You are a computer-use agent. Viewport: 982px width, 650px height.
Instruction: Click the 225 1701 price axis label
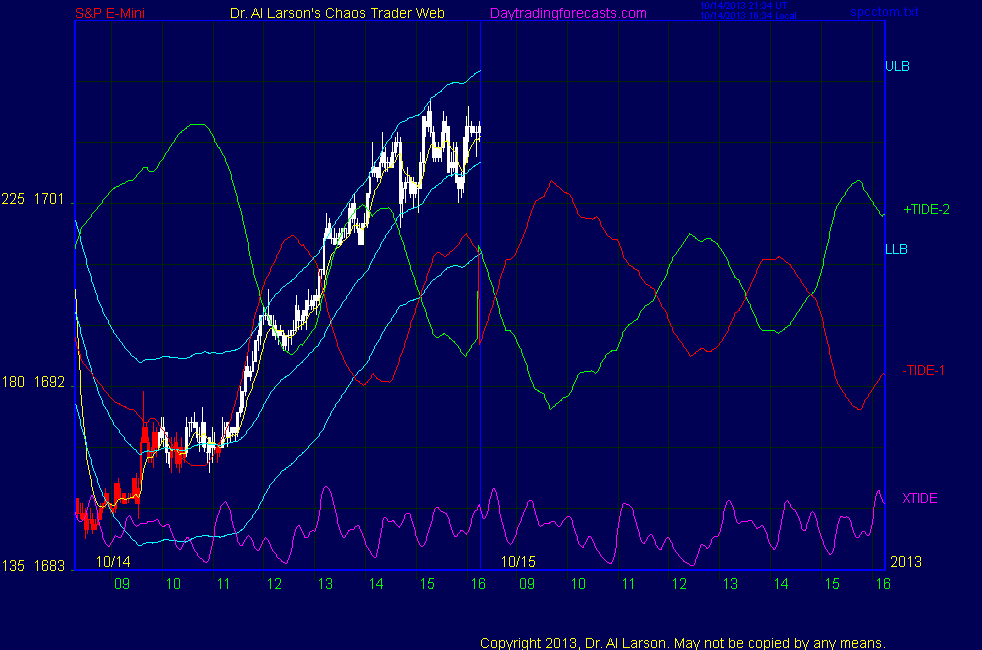pyautogui.click(x=33, y=199)
